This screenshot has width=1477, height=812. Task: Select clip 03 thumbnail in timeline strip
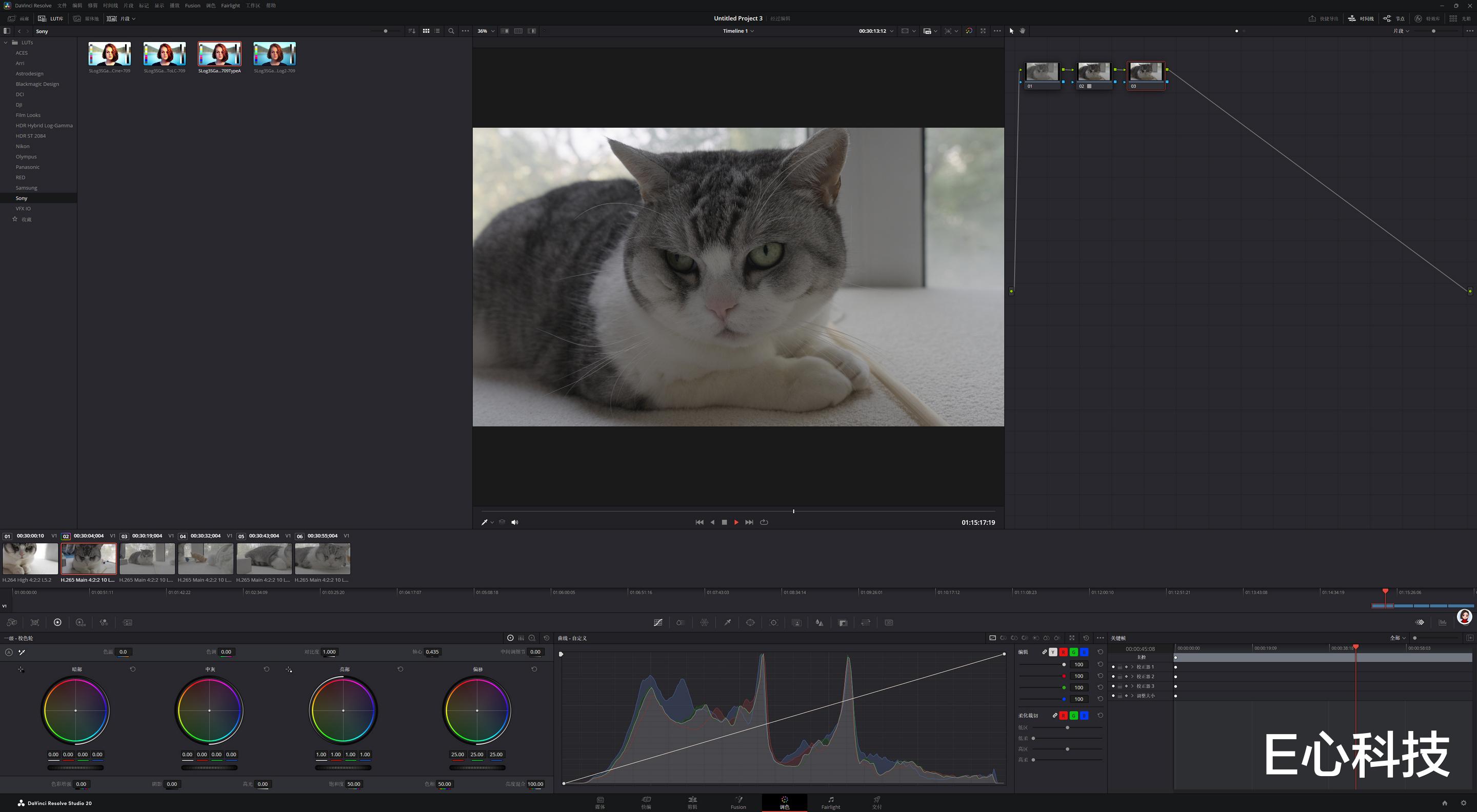click(147, 559)
